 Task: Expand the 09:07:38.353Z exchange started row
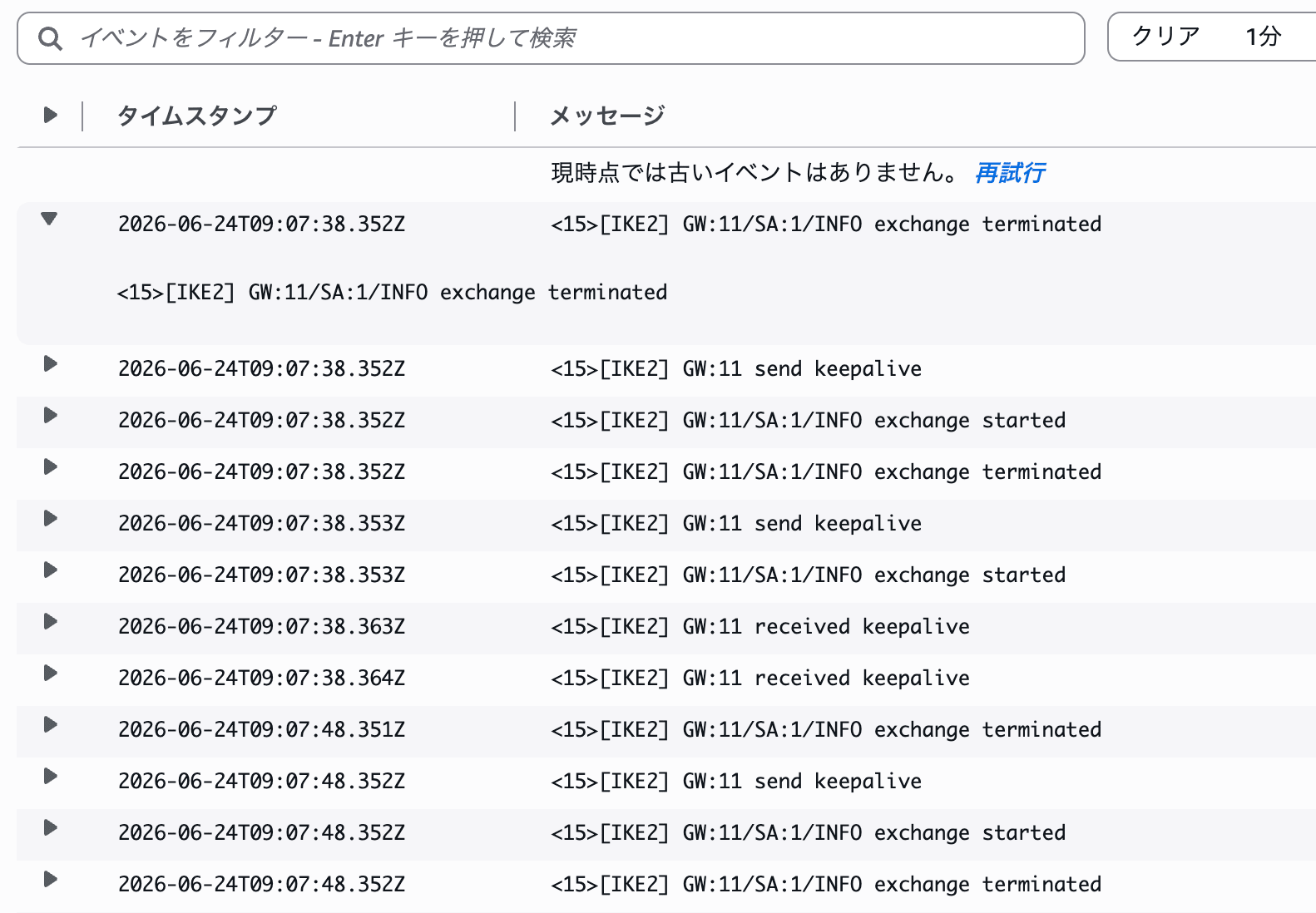point(50,570)
